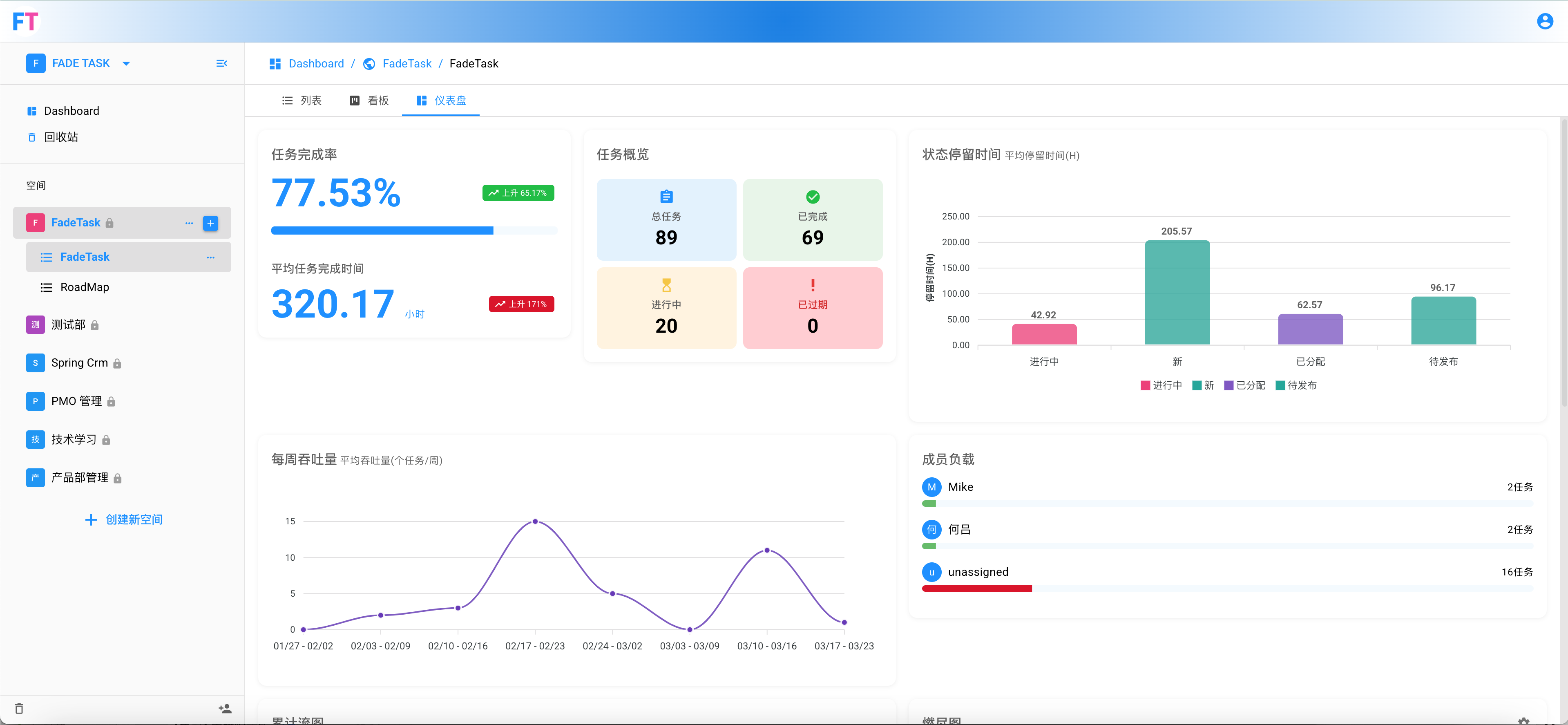Click Mike's avatar in 成员负载
Viewport: 1568px width, 725px height.
point(931,487)
